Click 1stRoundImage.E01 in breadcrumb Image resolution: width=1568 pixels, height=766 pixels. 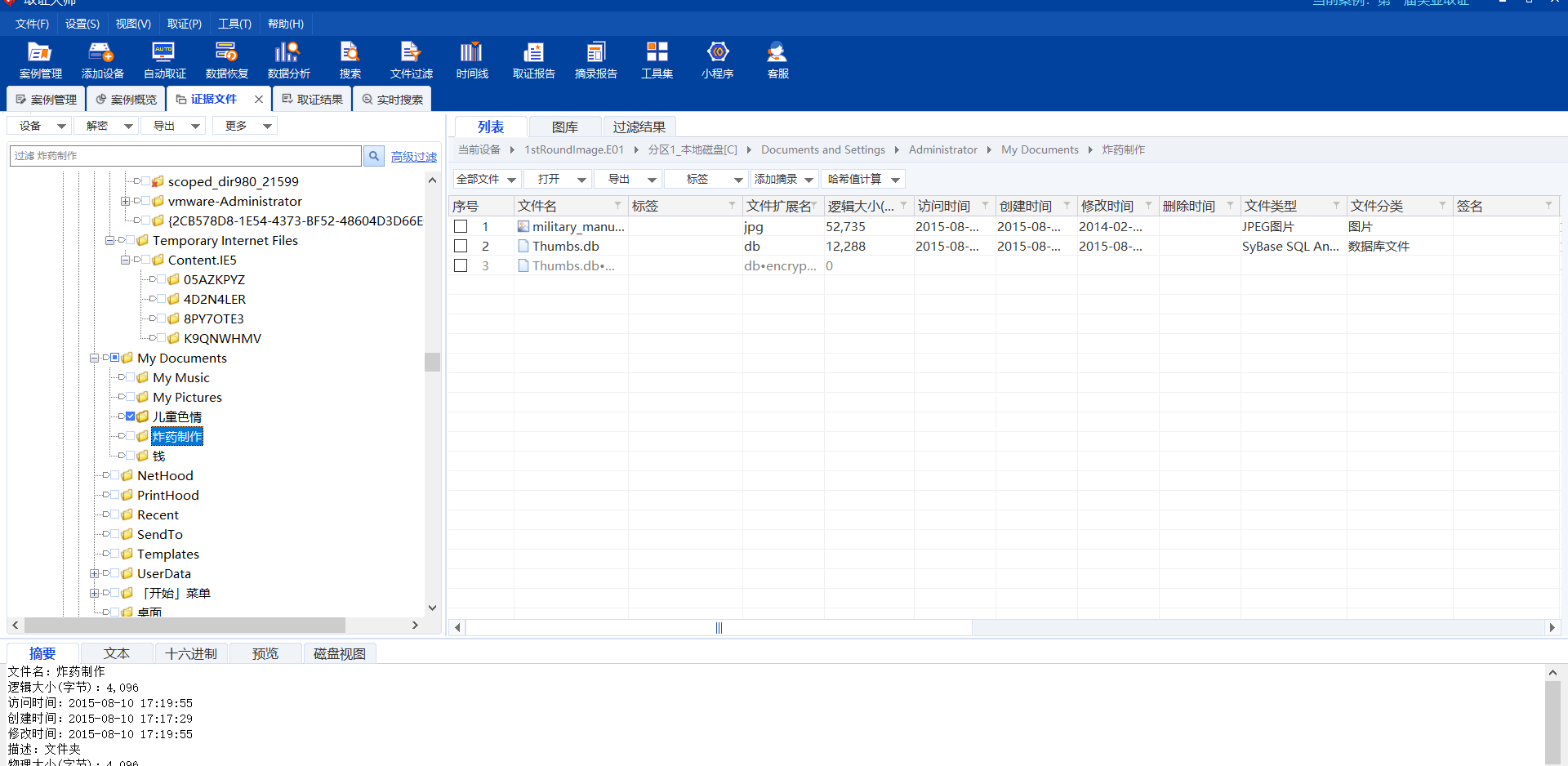[574, 149]
